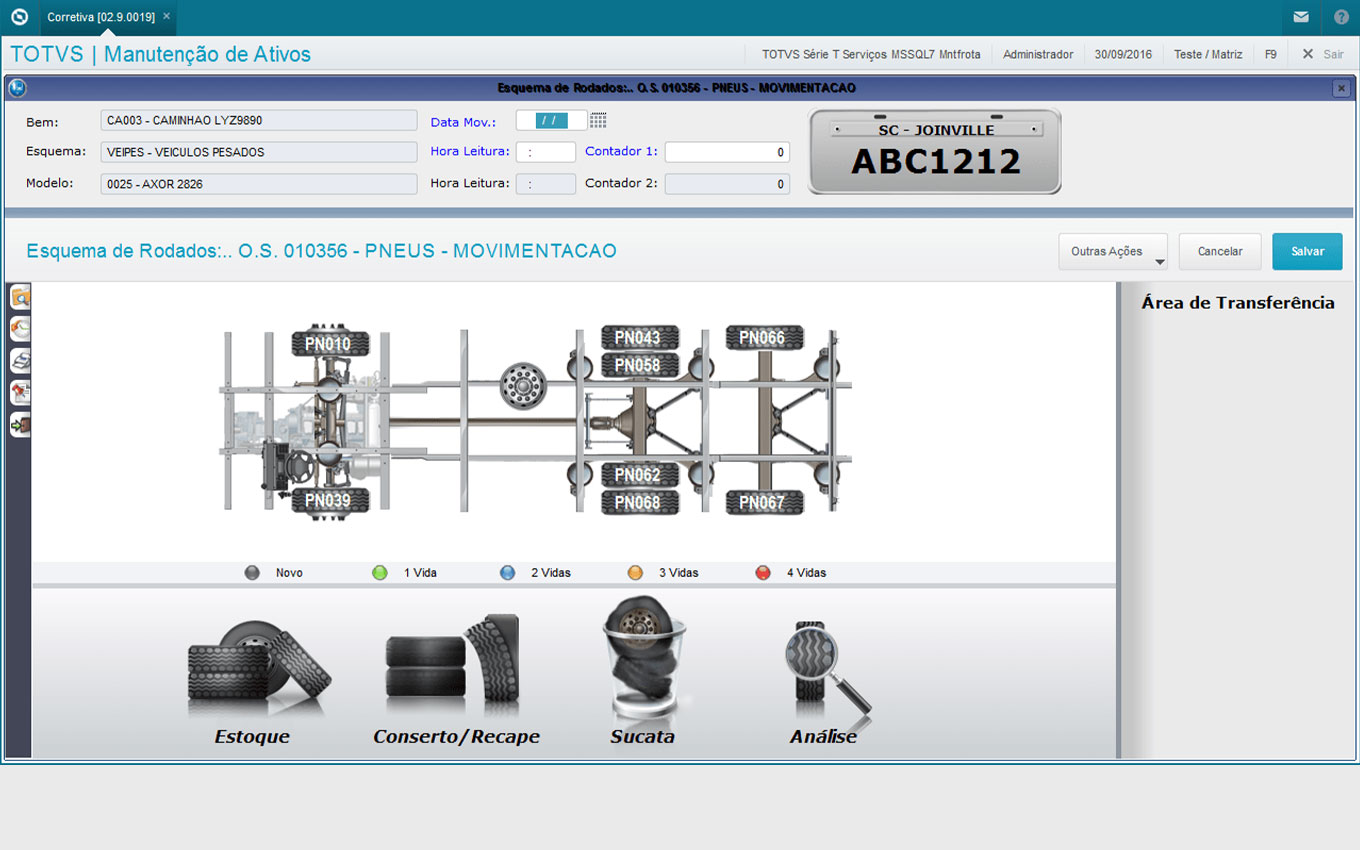1360x850 pixels.
Task: Click the Conserto/Recape tires icon
Action: [x=453, y=665]
